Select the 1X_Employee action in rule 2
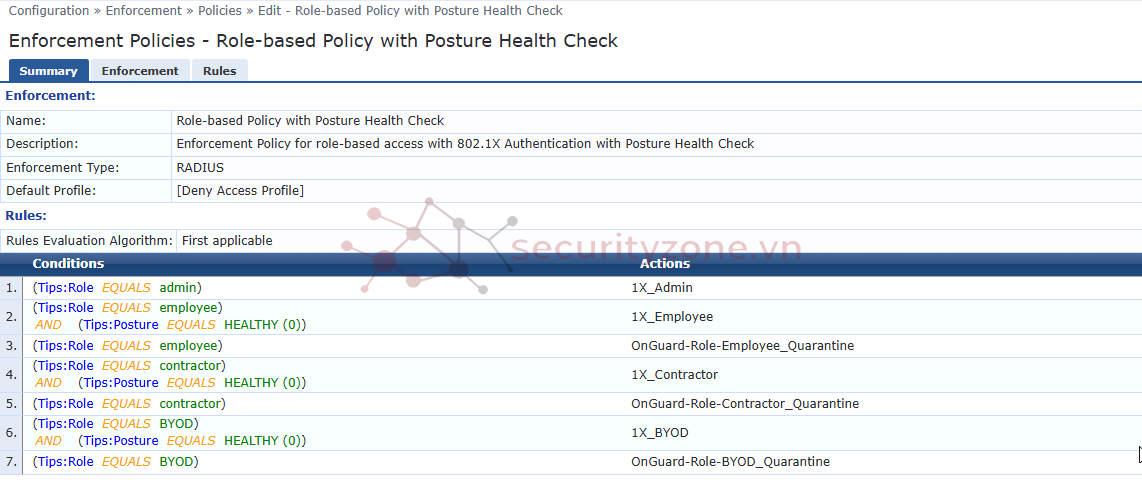The height and width of the screenshot is (490, 1142). 672,317
